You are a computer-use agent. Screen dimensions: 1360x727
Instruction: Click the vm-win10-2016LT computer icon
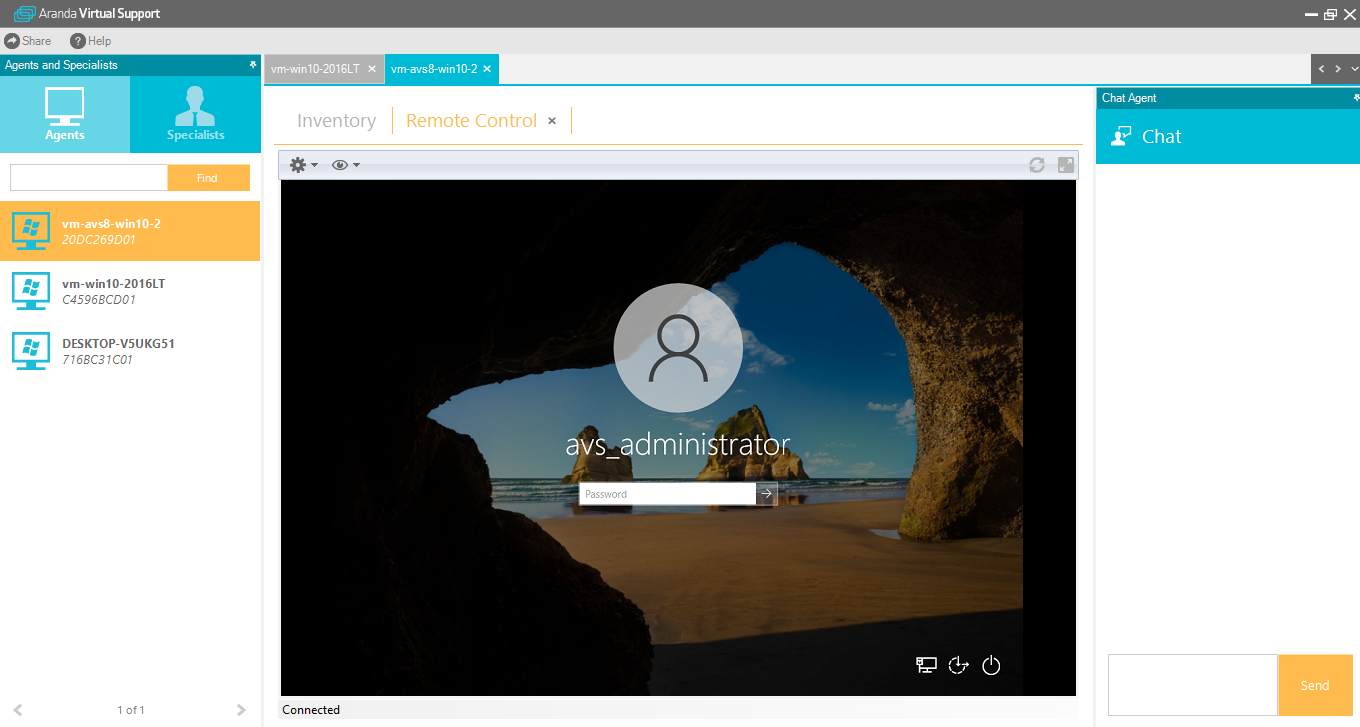point(31,291)
